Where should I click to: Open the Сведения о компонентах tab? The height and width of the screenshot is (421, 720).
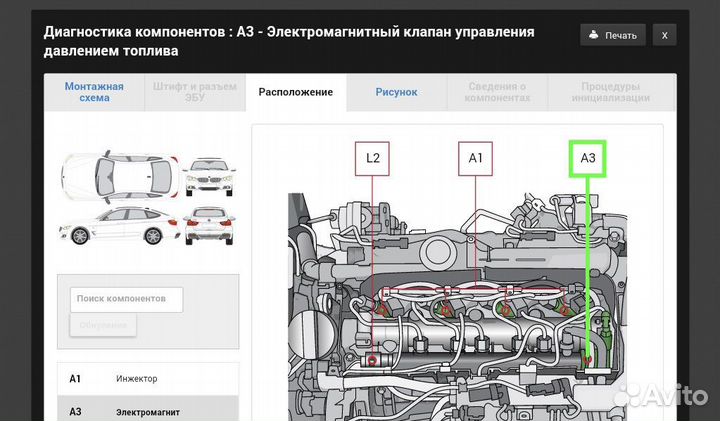point(497,92)
